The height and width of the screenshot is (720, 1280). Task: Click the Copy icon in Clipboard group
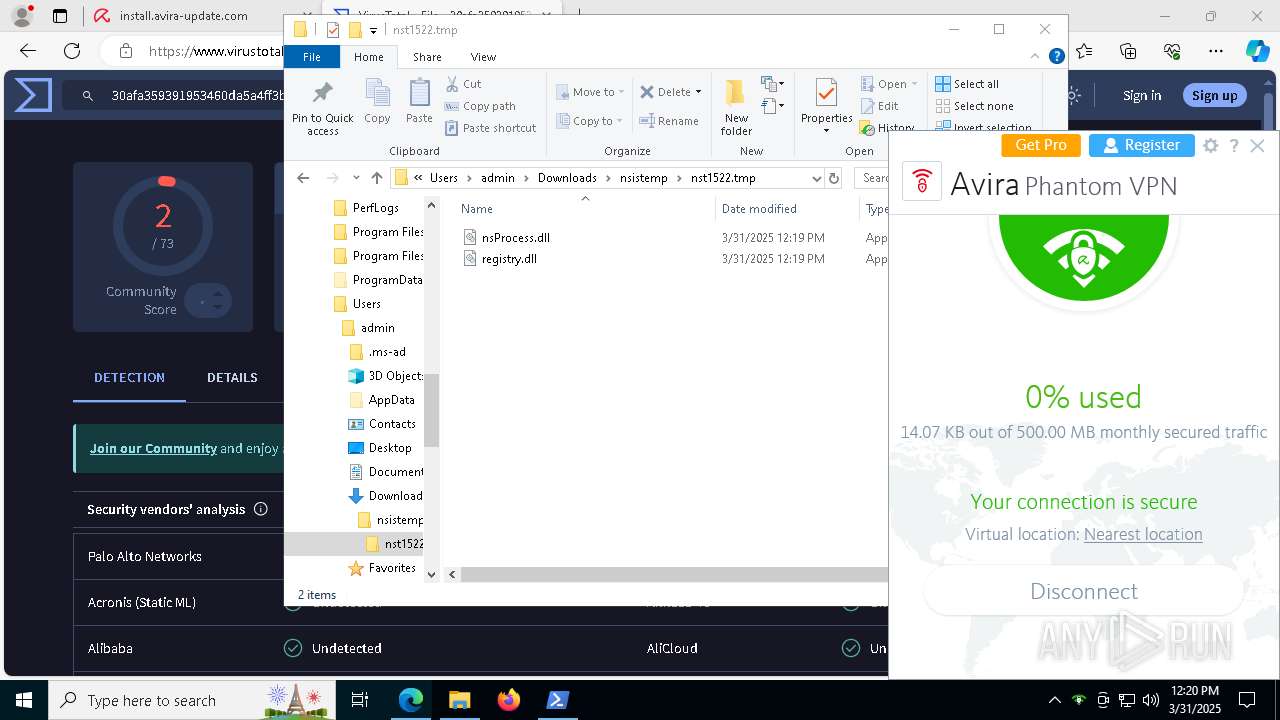377,102
